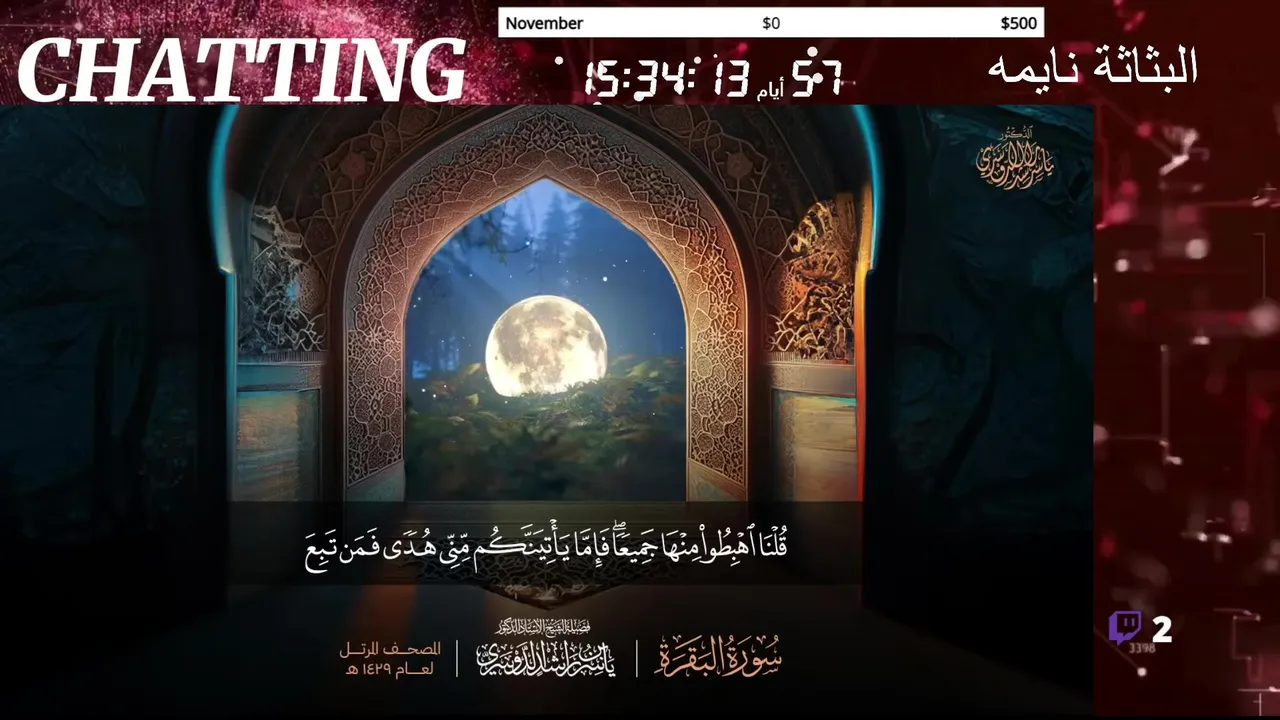
Task: Click the Quran verse subtitle line
Action: point(546,546)
